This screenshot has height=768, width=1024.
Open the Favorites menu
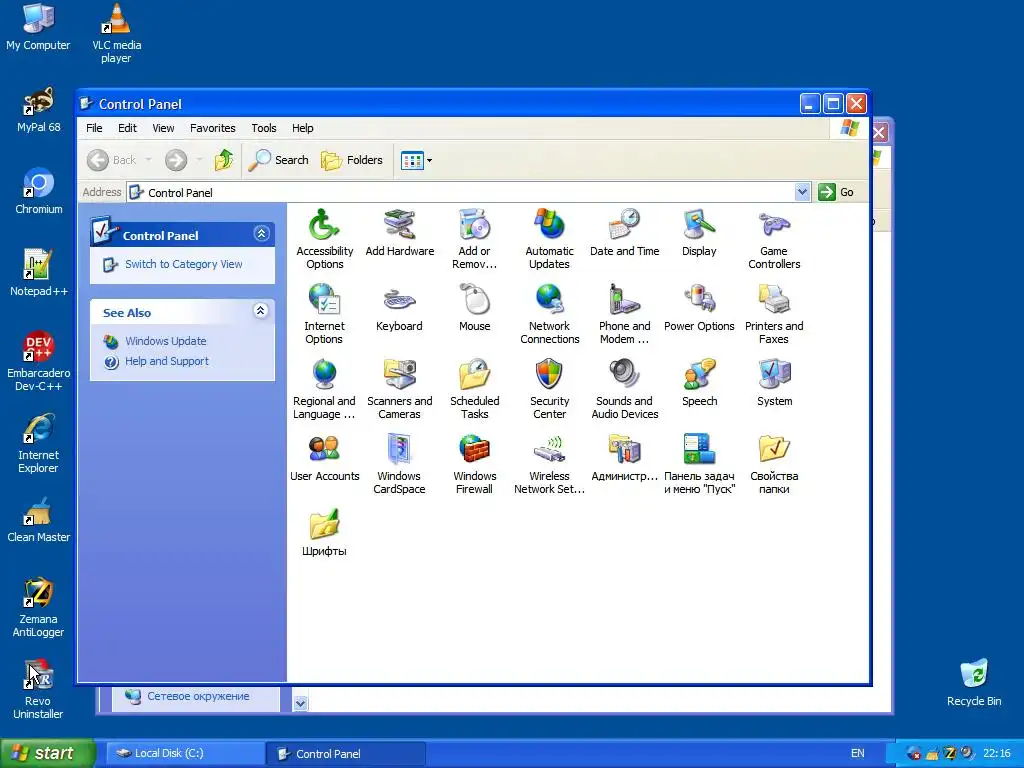[213, 128]
